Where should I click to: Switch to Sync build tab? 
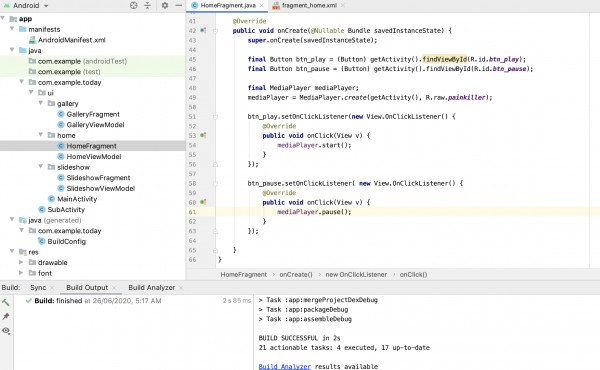pos(38,287)
